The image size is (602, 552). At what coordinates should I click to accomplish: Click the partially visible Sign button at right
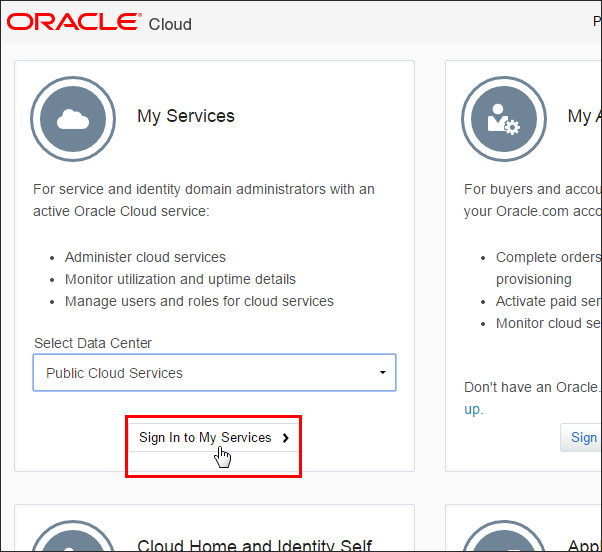pos(583,437)
